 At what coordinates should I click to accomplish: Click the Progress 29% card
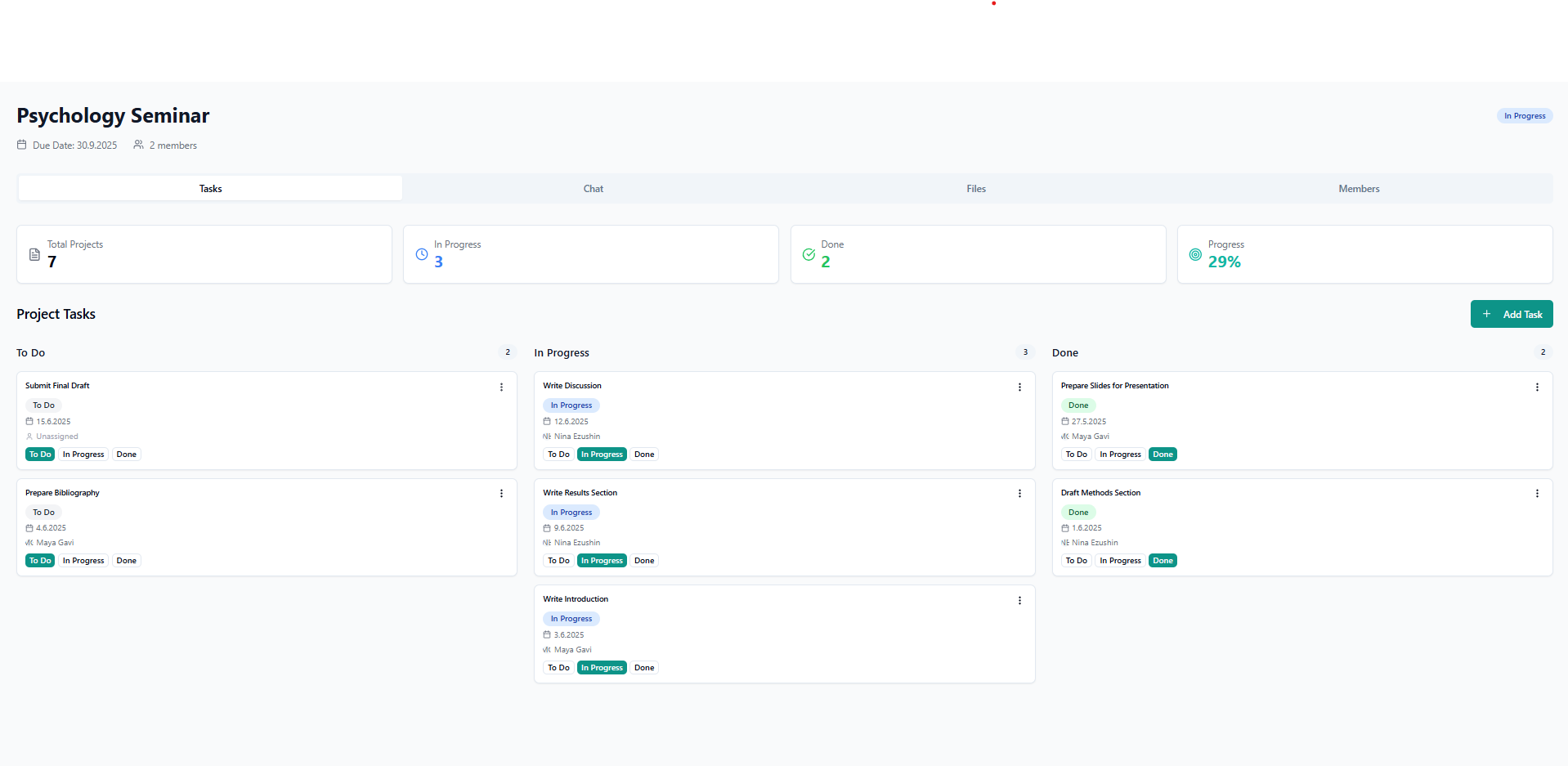click(1364, 254)
